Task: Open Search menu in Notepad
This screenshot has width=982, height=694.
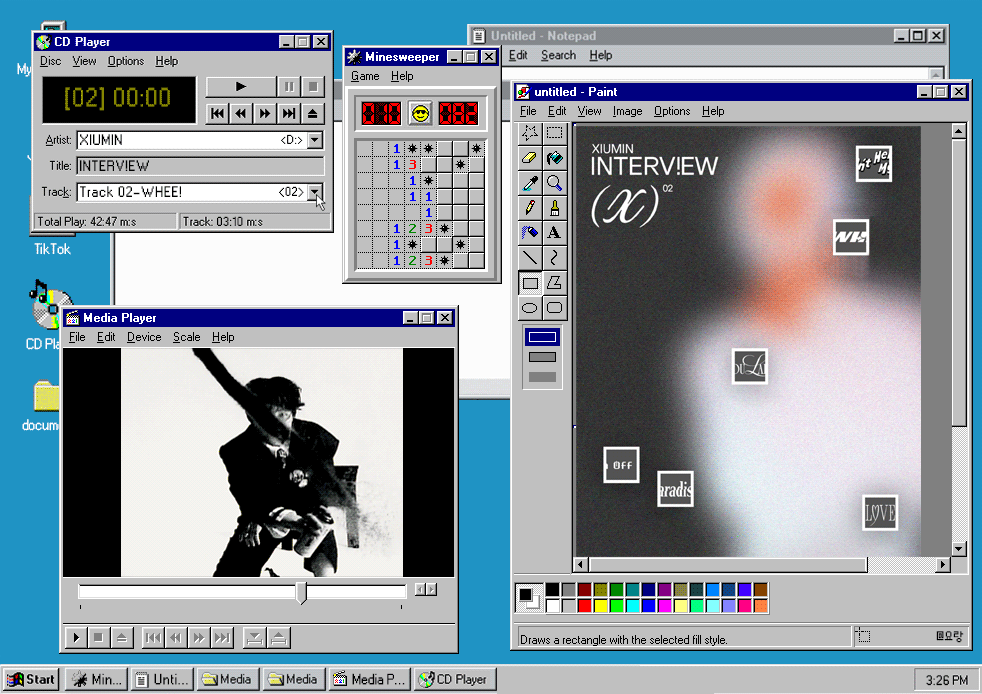Action: tap(559, 55)
